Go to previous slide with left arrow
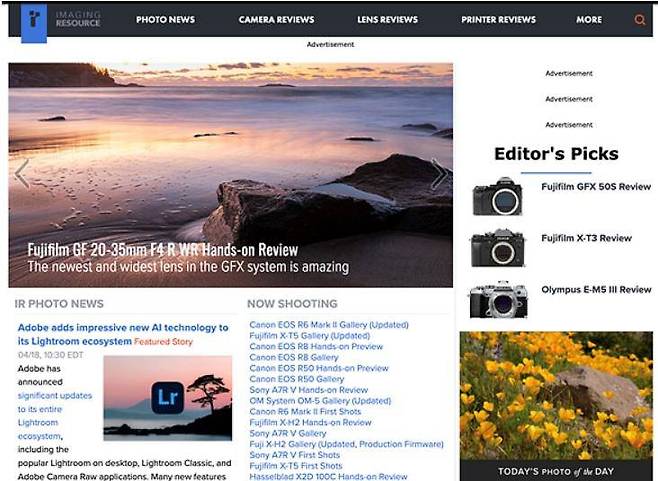658x481 pixels. coord(21,173)
